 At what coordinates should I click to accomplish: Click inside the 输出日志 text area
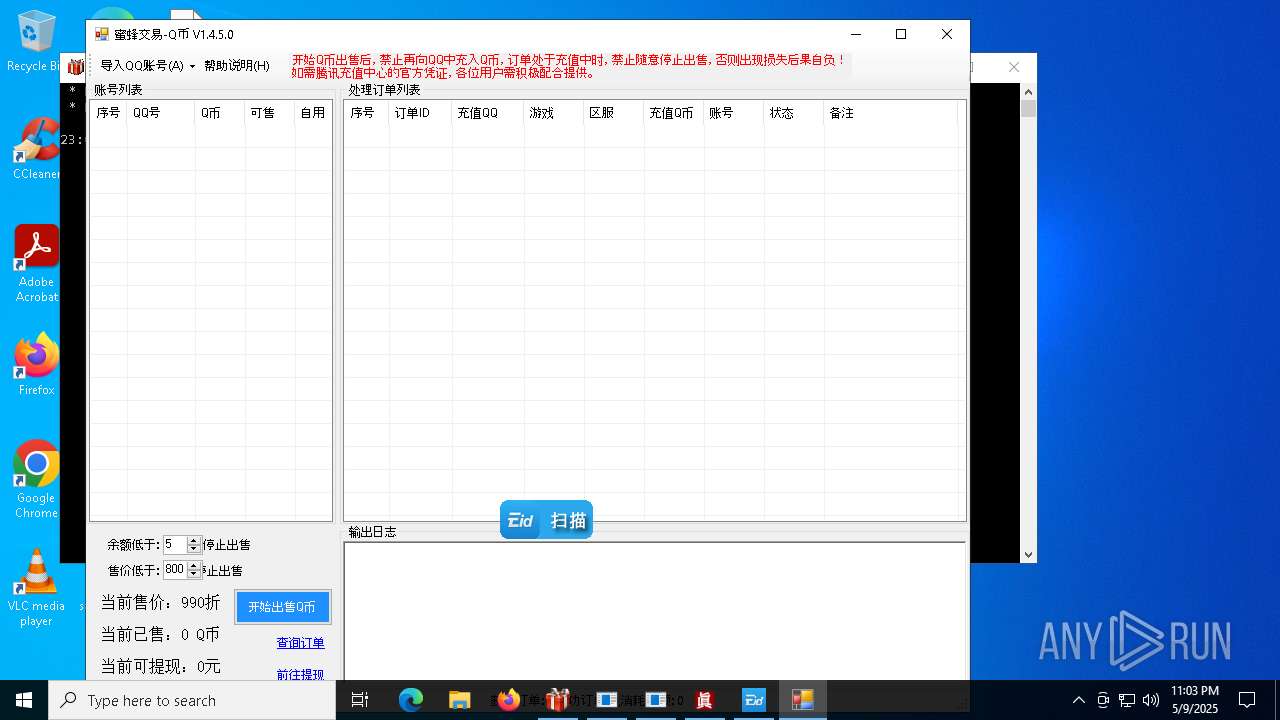pos(655,611)
